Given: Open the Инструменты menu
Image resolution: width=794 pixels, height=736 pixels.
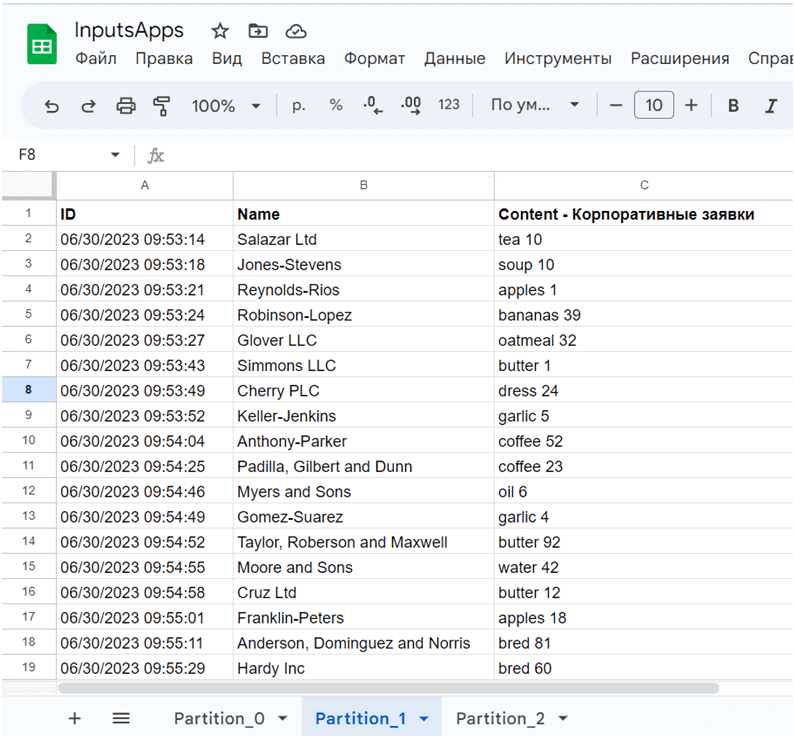Looking at the screenshot, I should click(x=558, y=59).
